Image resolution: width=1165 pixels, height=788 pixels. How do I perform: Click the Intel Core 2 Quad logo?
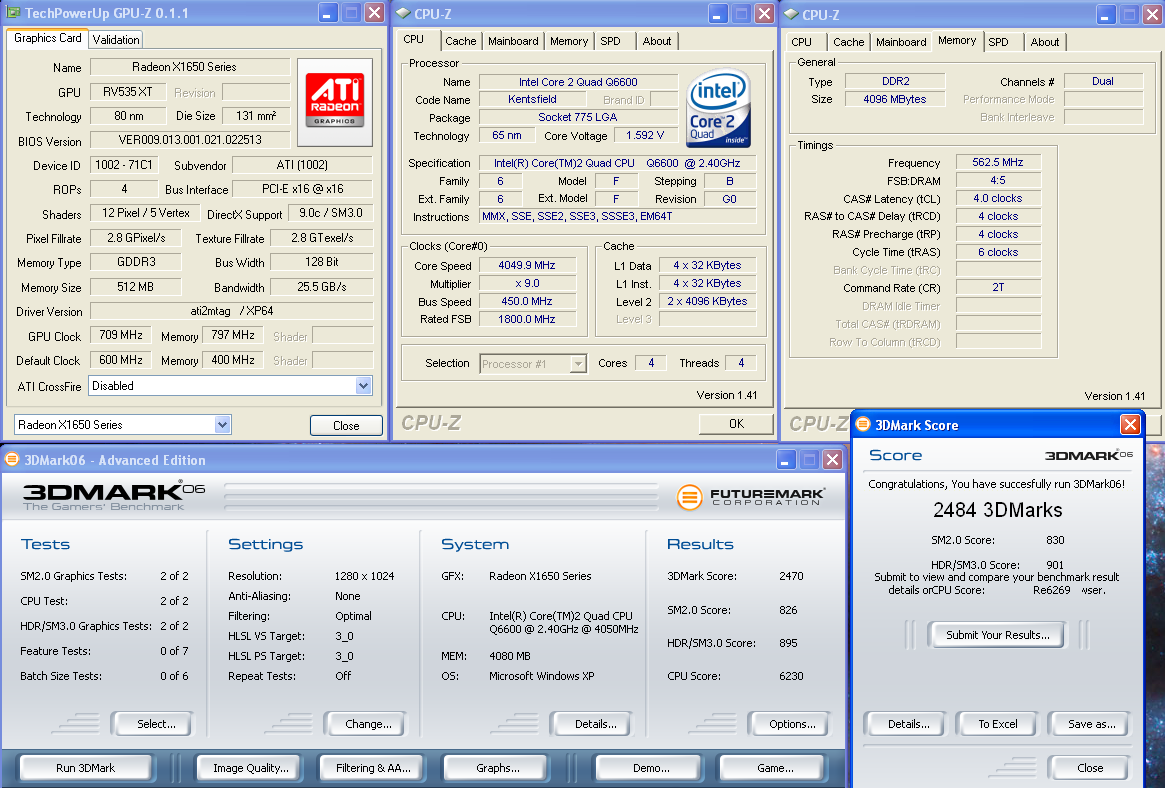point(718,108)
